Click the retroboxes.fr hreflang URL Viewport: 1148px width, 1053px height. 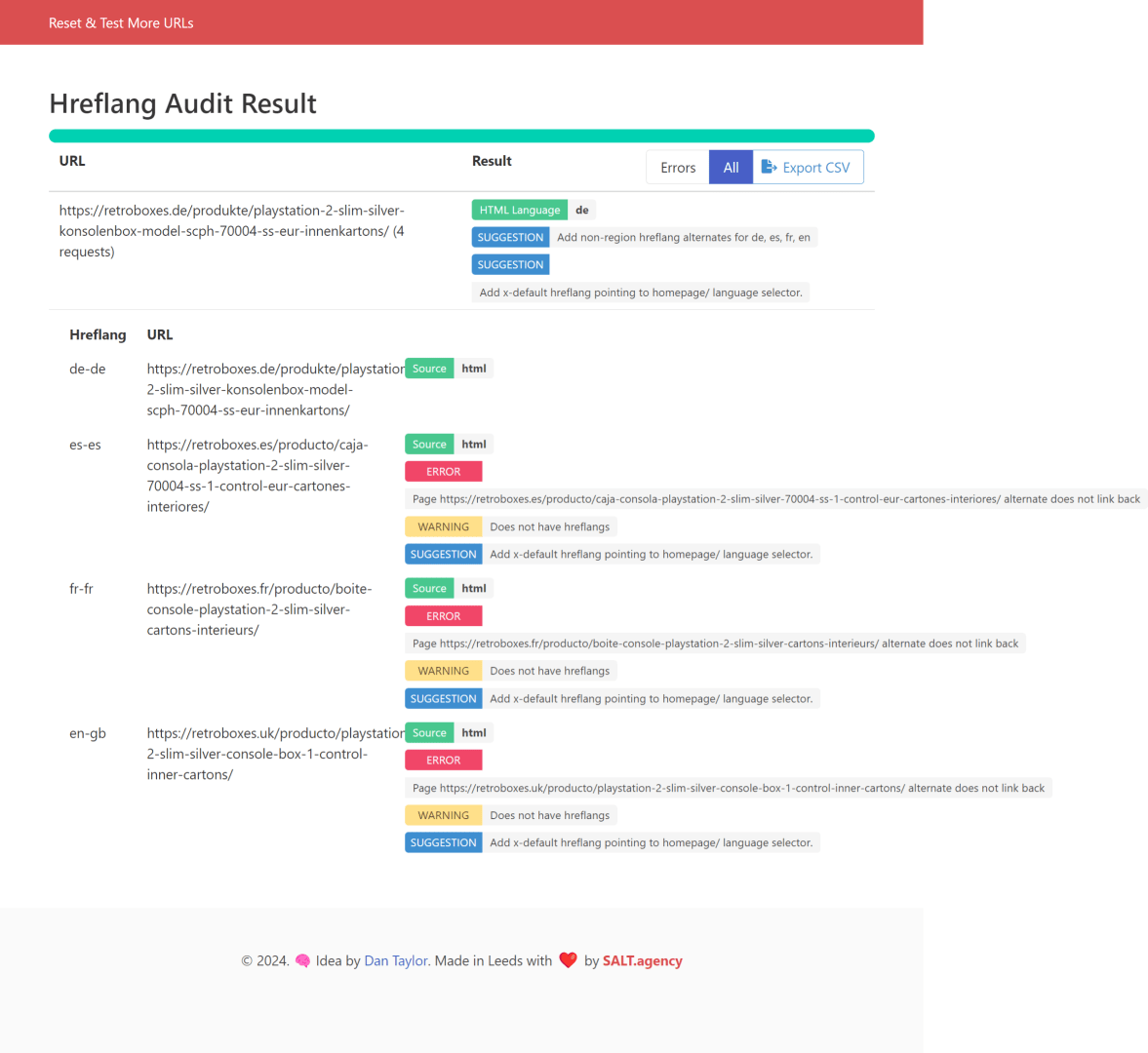(259, 609)
